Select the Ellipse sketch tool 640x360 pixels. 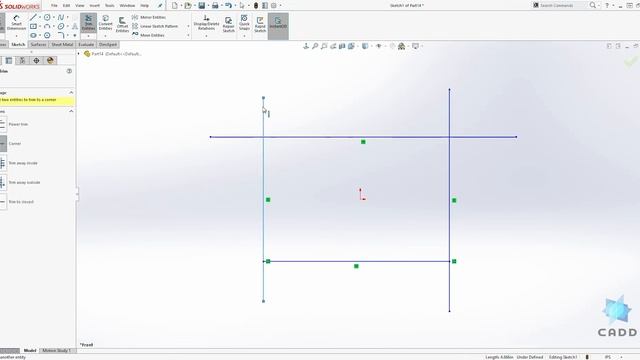tap(61, 26)
